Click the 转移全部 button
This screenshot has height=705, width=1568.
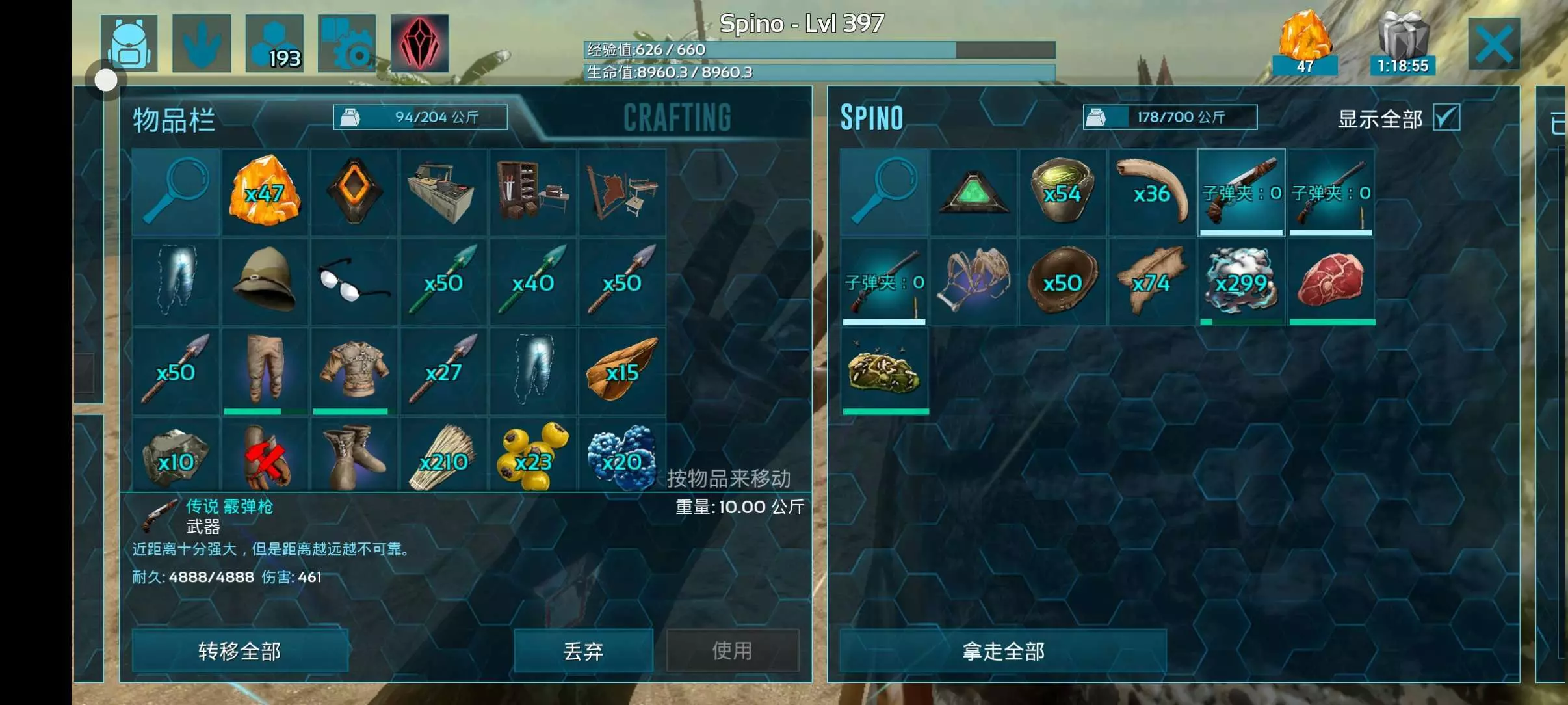pyautogui.click(x=240, y=650)
